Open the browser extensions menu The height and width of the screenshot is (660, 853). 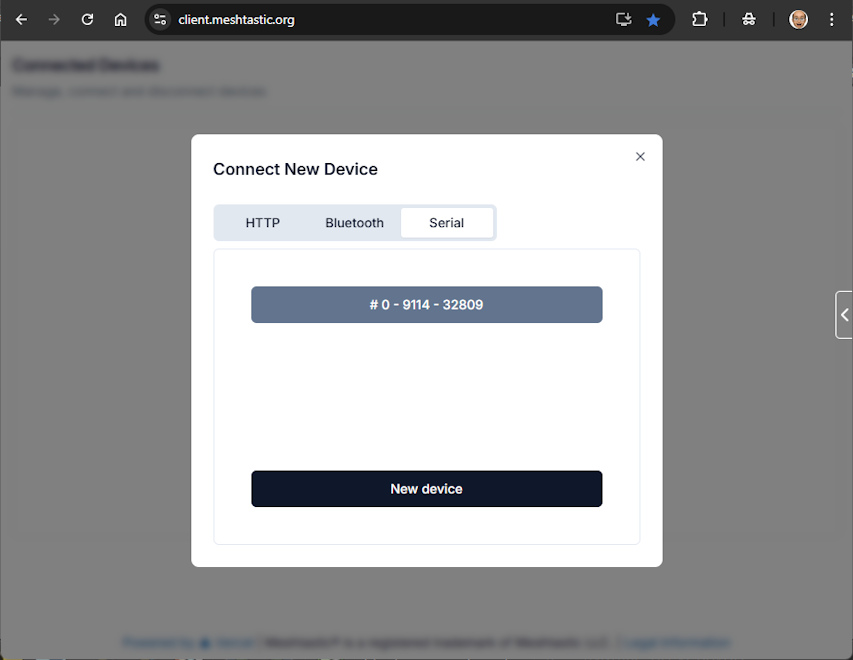(700, 20)
